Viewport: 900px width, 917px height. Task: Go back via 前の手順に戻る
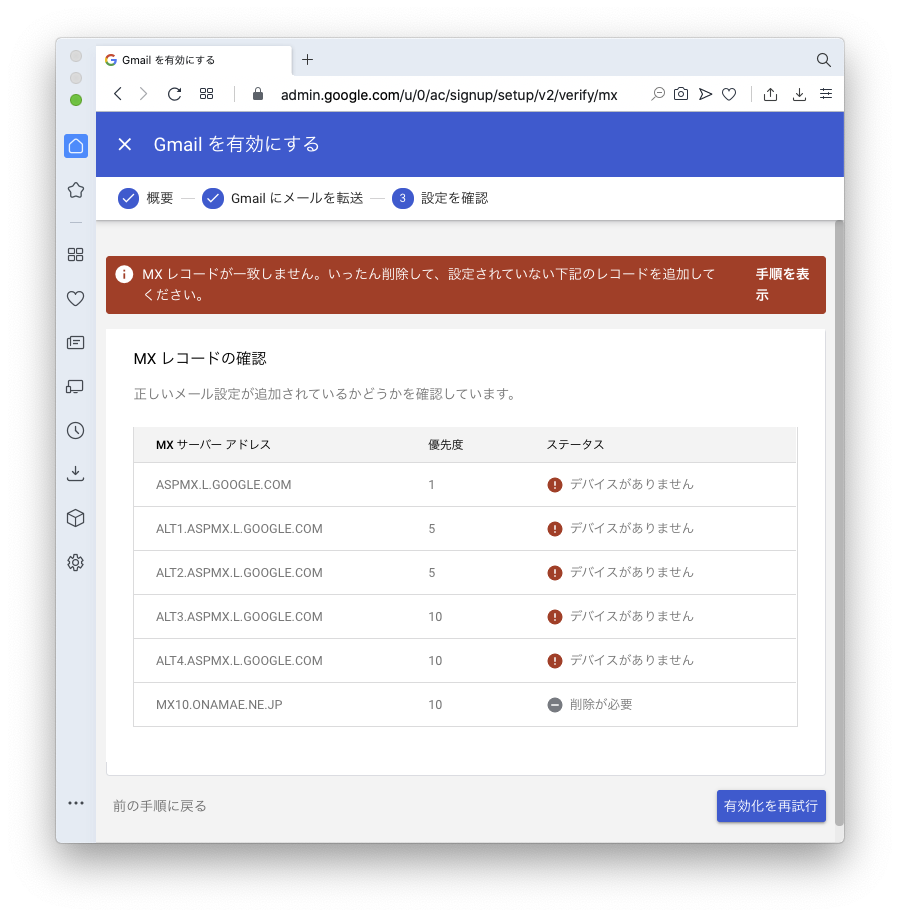click(160, 806)
